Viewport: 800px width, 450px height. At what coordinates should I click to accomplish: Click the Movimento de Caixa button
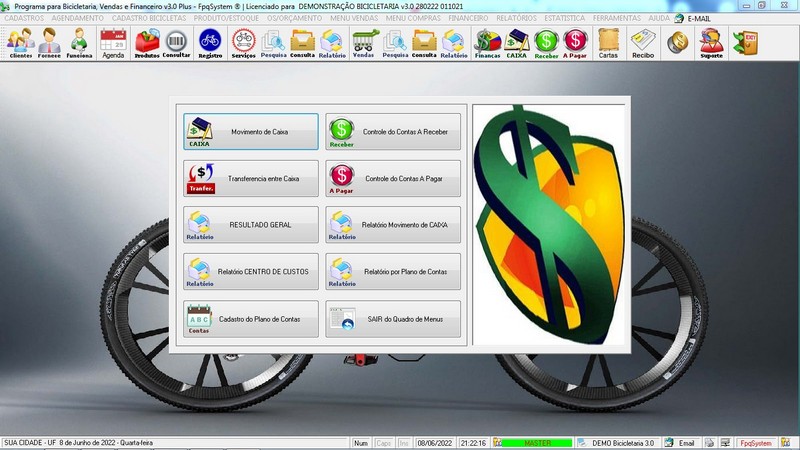coord(251,131)
